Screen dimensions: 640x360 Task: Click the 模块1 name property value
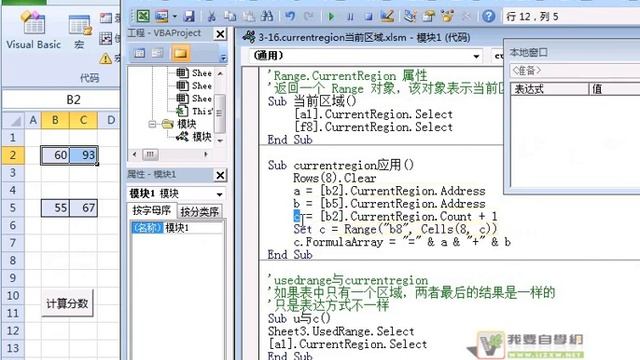[x=193, y=228]
